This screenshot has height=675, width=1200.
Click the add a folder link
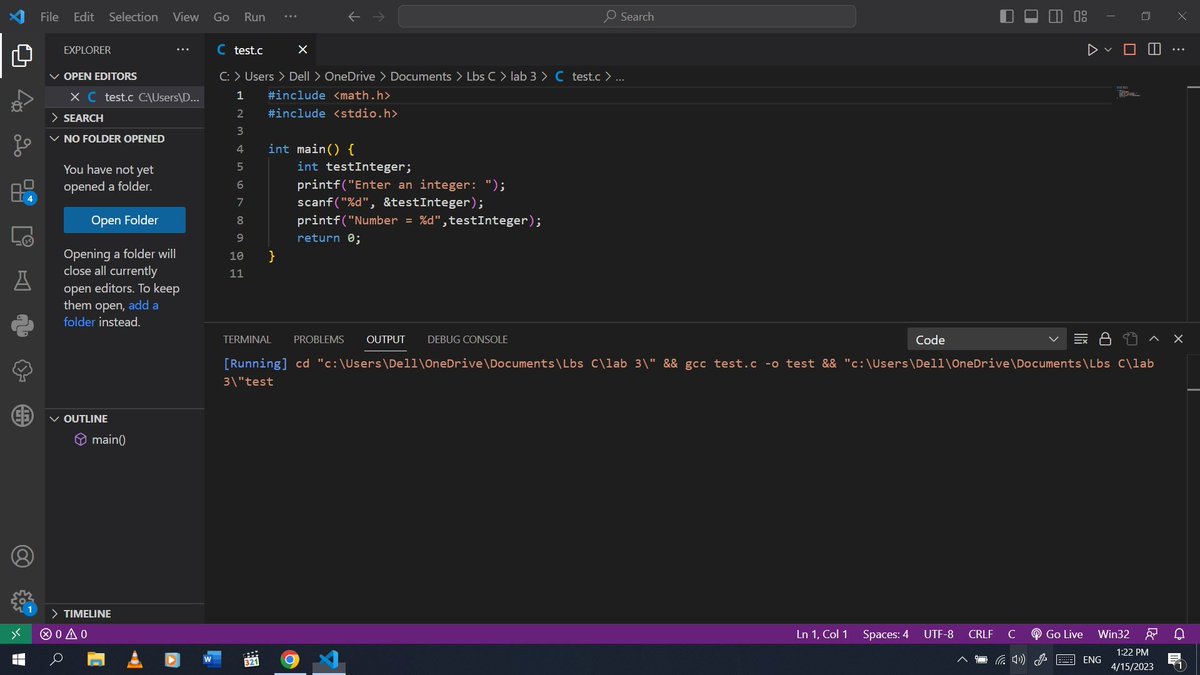click(142, 305)
